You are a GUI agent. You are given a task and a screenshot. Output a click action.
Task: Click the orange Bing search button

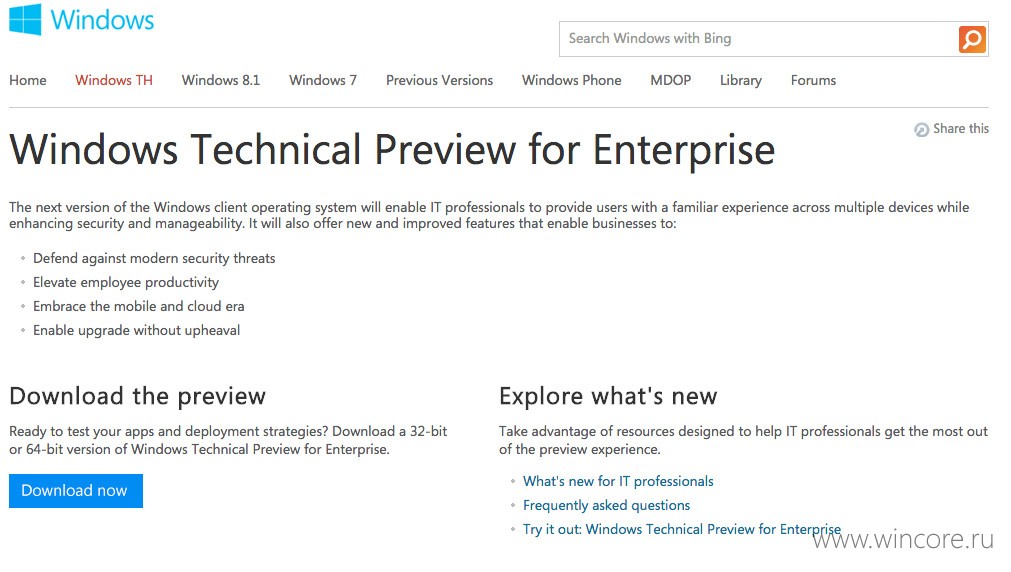pos(972,39)
